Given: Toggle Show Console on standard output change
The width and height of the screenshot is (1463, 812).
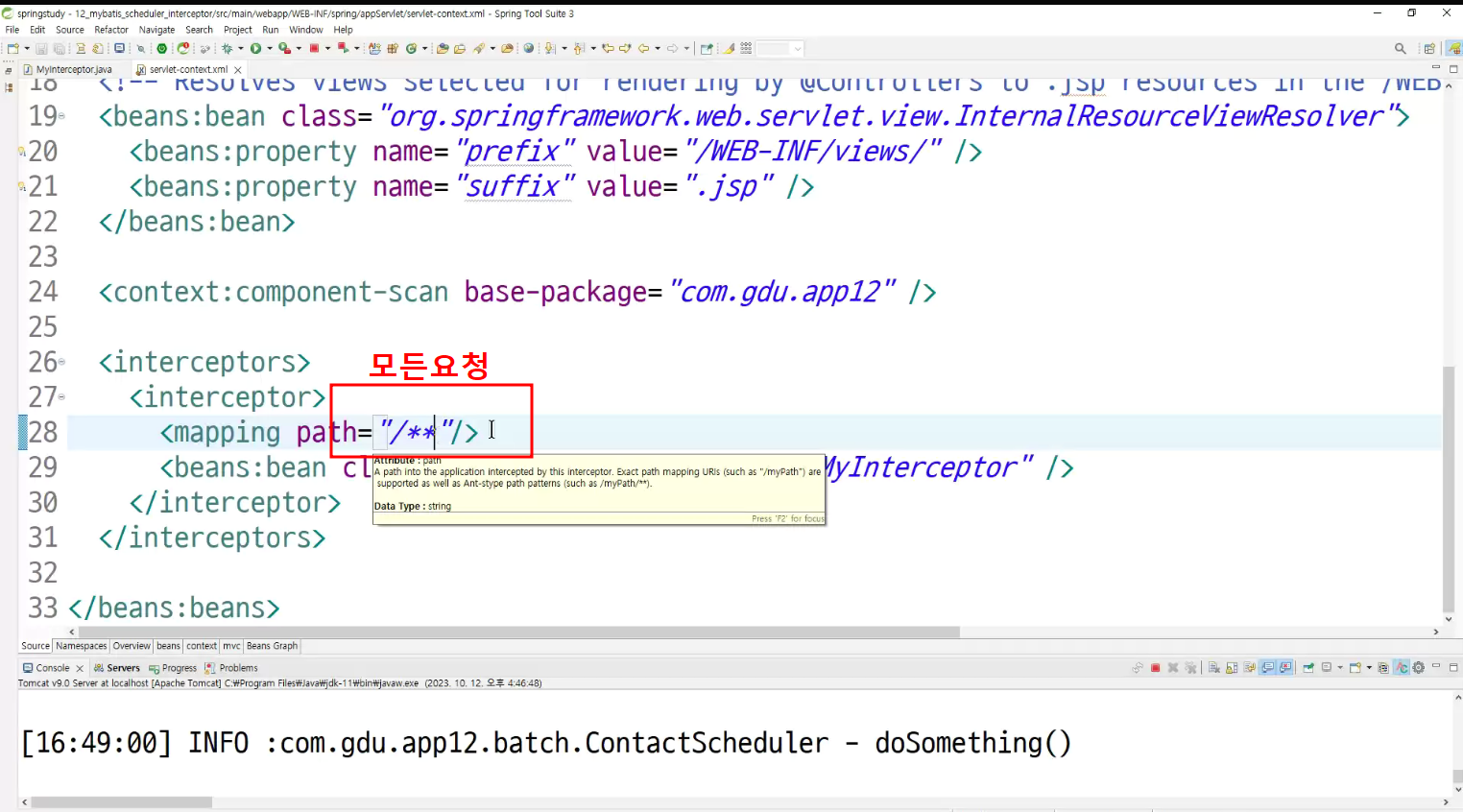Looking at the screenshot, I should [1267, 668].
